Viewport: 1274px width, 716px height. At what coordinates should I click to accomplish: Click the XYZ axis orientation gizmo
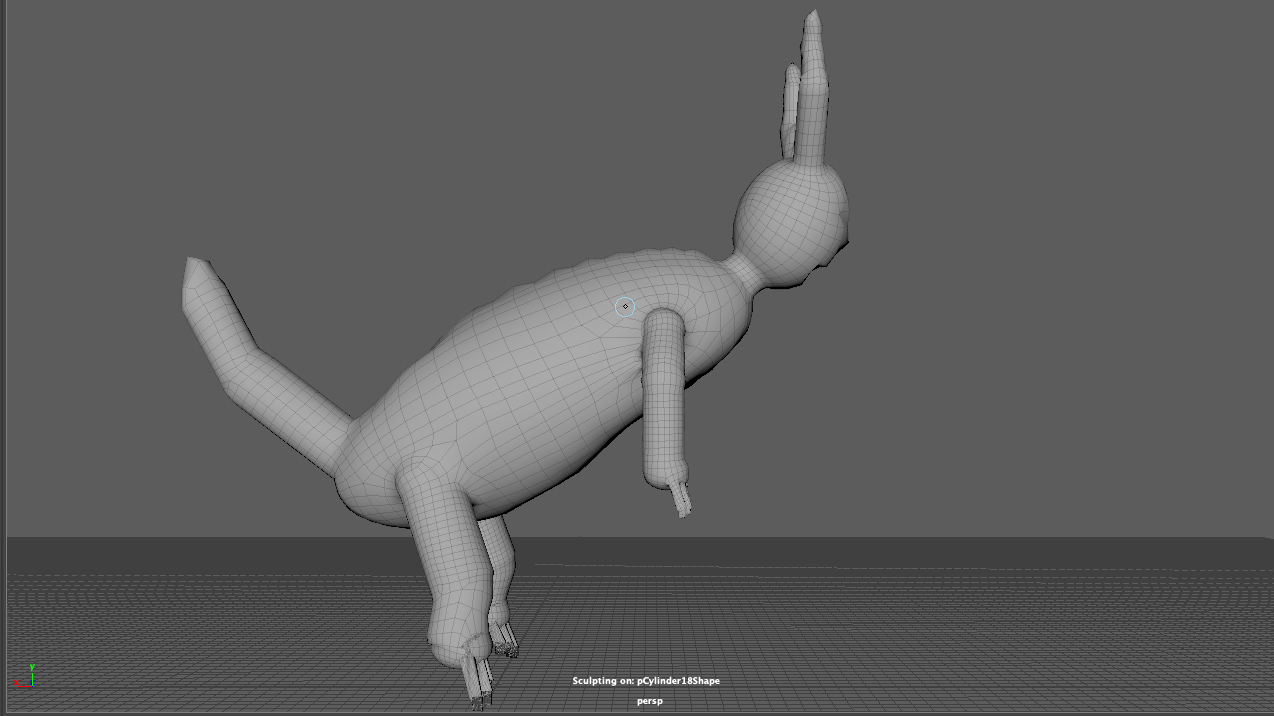tap(26, 677)
